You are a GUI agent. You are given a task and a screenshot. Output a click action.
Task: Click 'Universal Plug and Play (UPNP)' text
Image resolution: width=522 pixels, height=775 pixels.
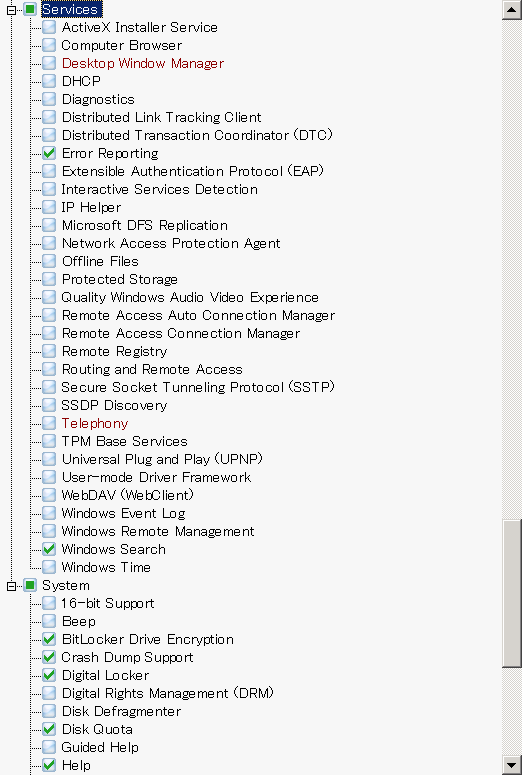pos(163,459)
